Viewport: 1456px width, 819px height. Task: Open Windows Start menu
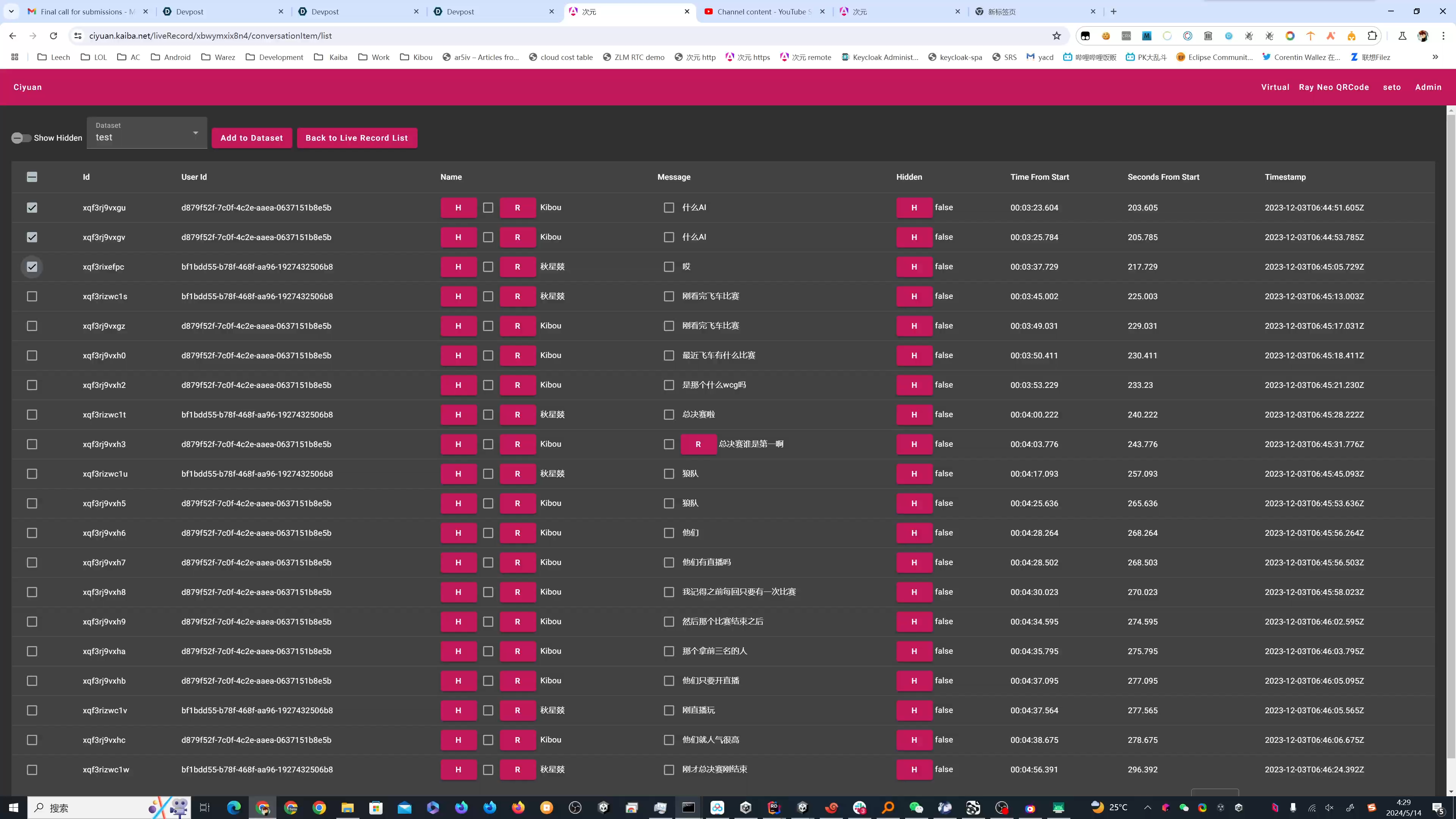click(14, 807)
